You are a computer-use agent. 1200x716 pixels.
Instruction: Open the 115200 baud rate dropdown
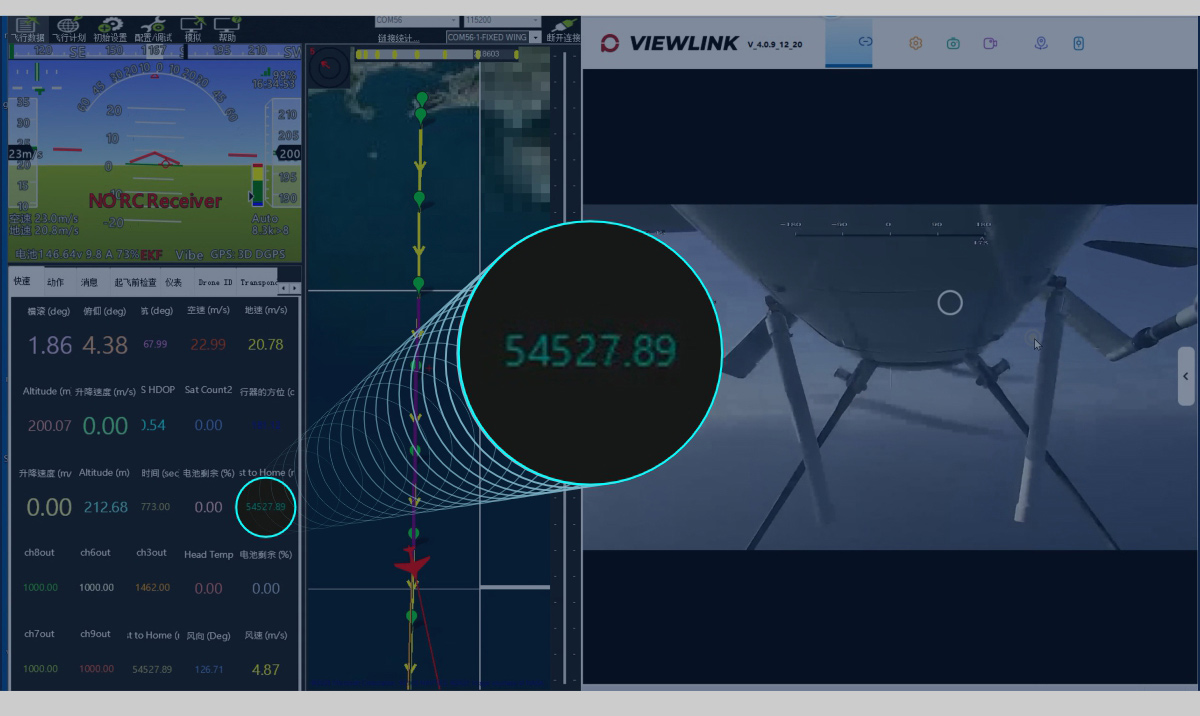click(500, 20)
